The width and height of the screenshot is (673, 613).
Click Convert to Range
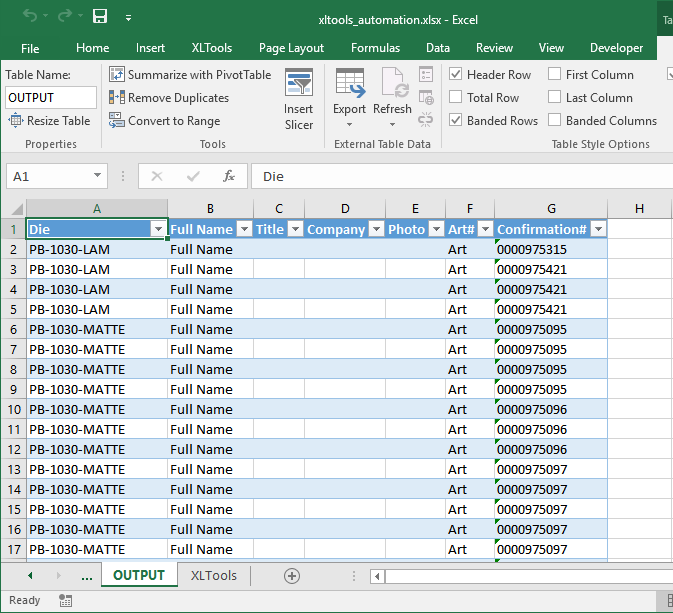click(x=164, y=121)
